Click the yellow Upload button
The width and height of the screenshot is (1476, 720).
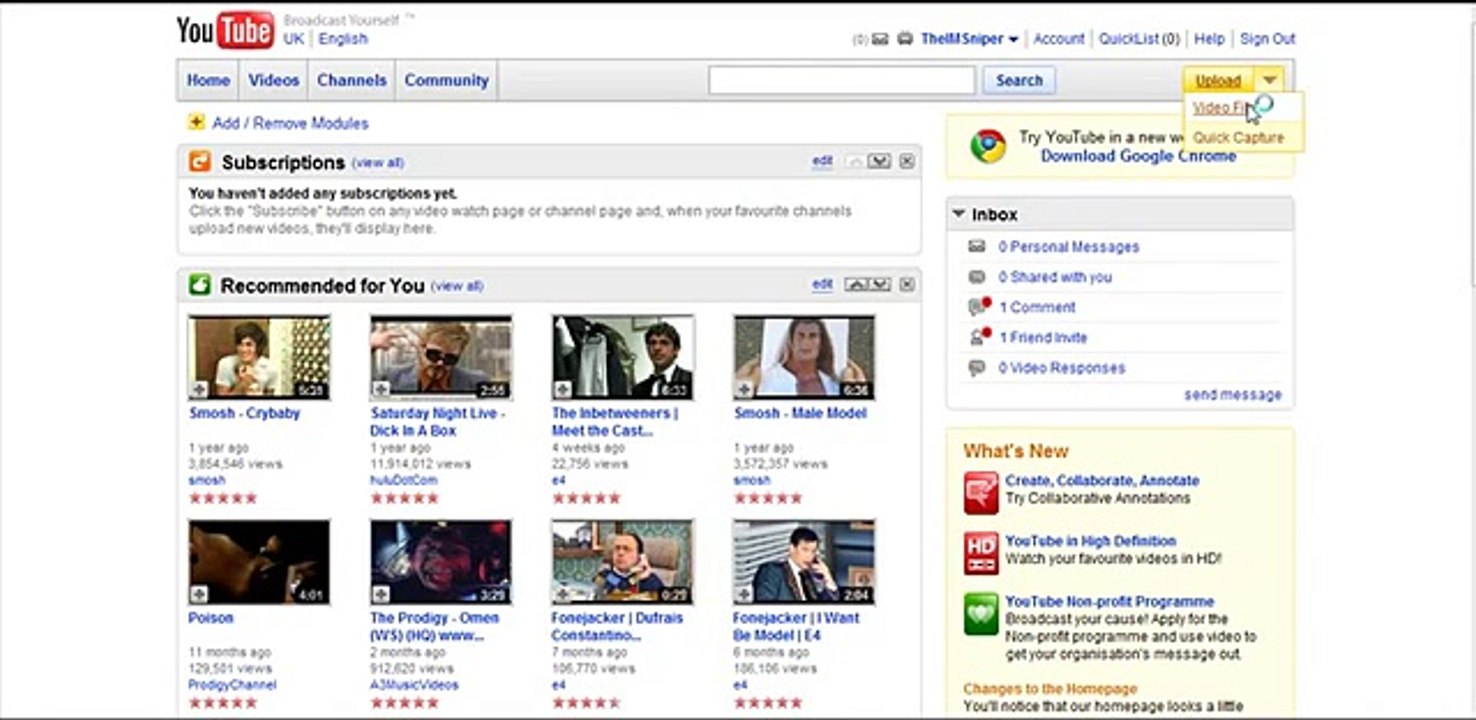(x=1218, y=80)
